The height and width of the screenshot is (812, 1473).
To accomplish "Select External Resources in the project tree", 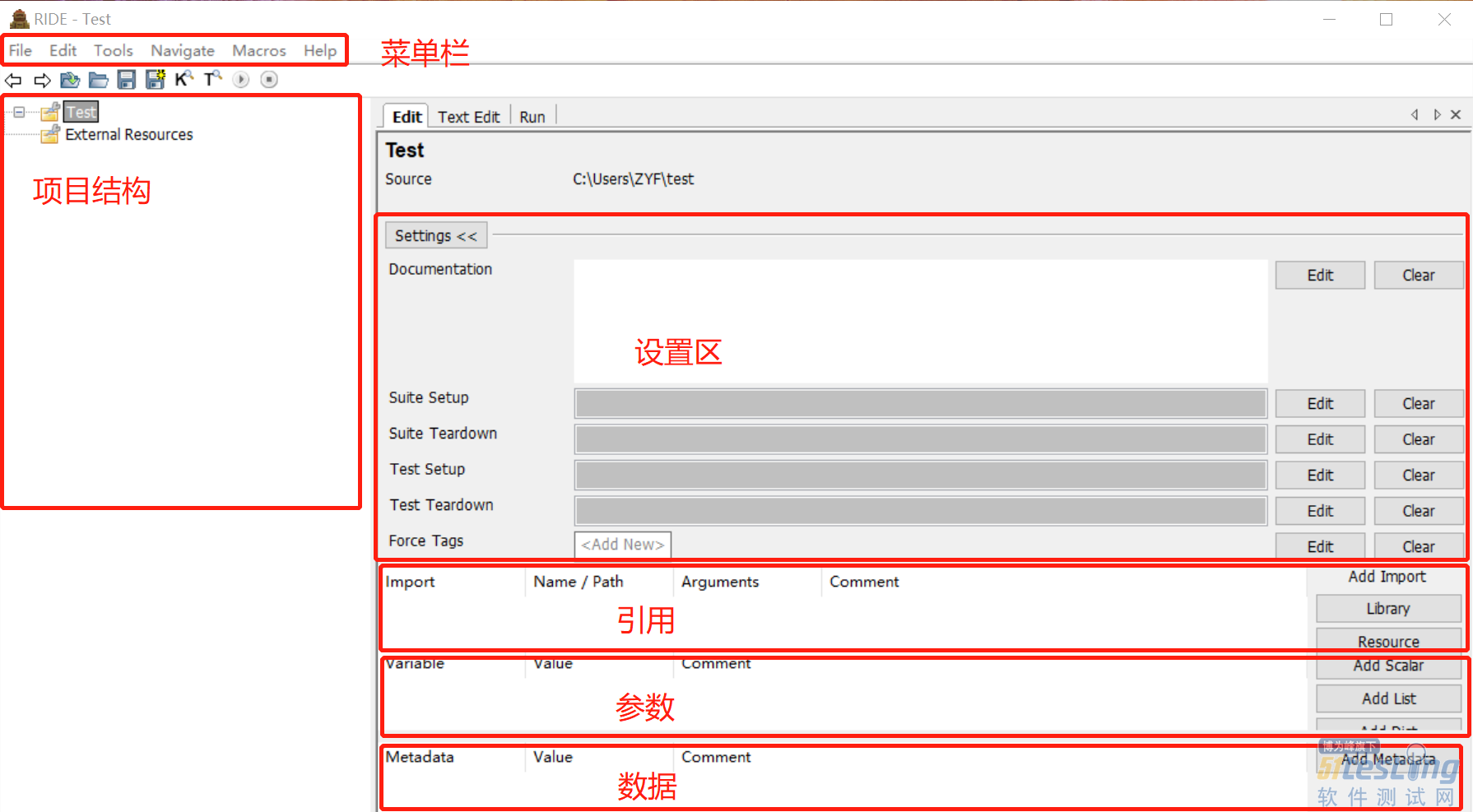I will [128, 134].
